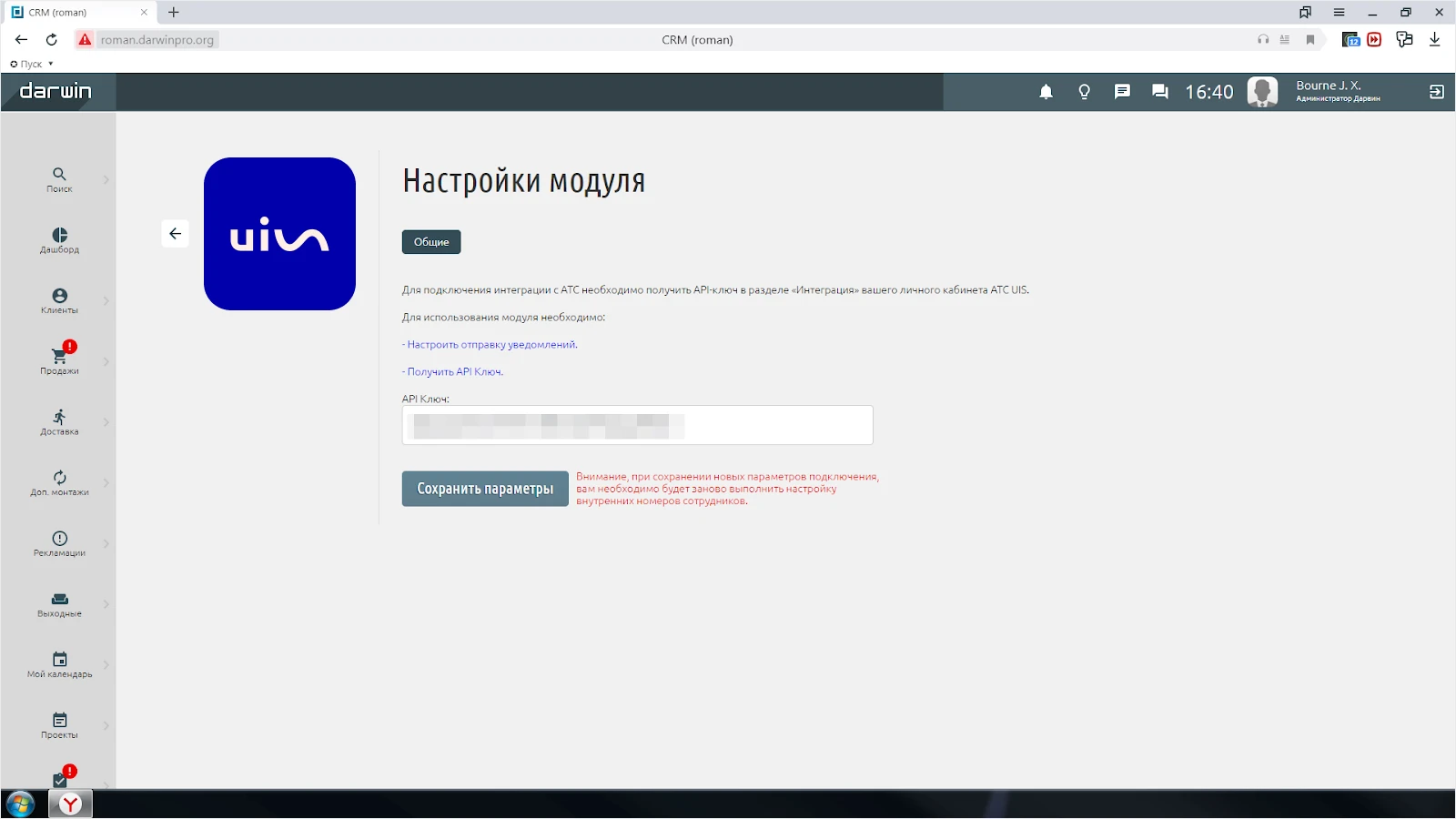1456x819 pixels.
Task: Click the headphones read-aloud icon
Action: click(x=1263, y=39)
